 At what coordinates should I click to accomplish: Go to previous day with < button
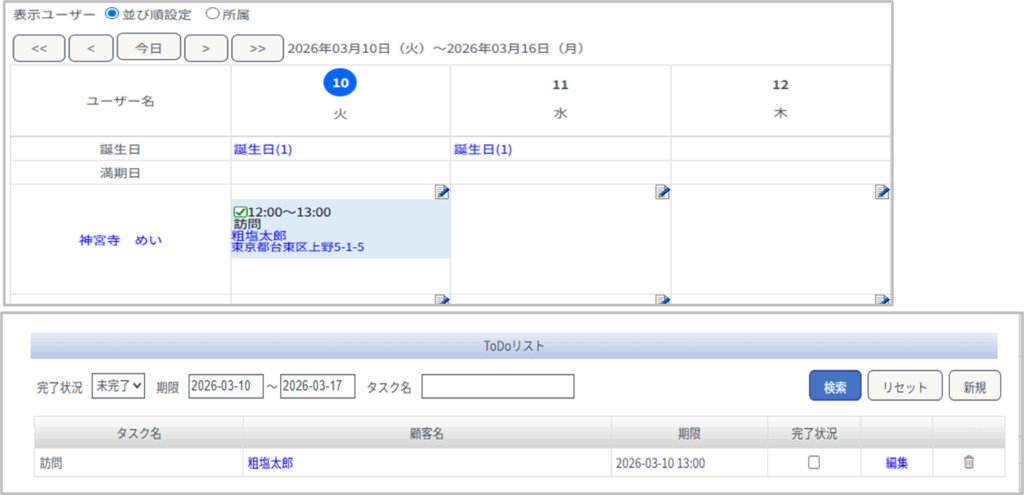pos(91,47)
